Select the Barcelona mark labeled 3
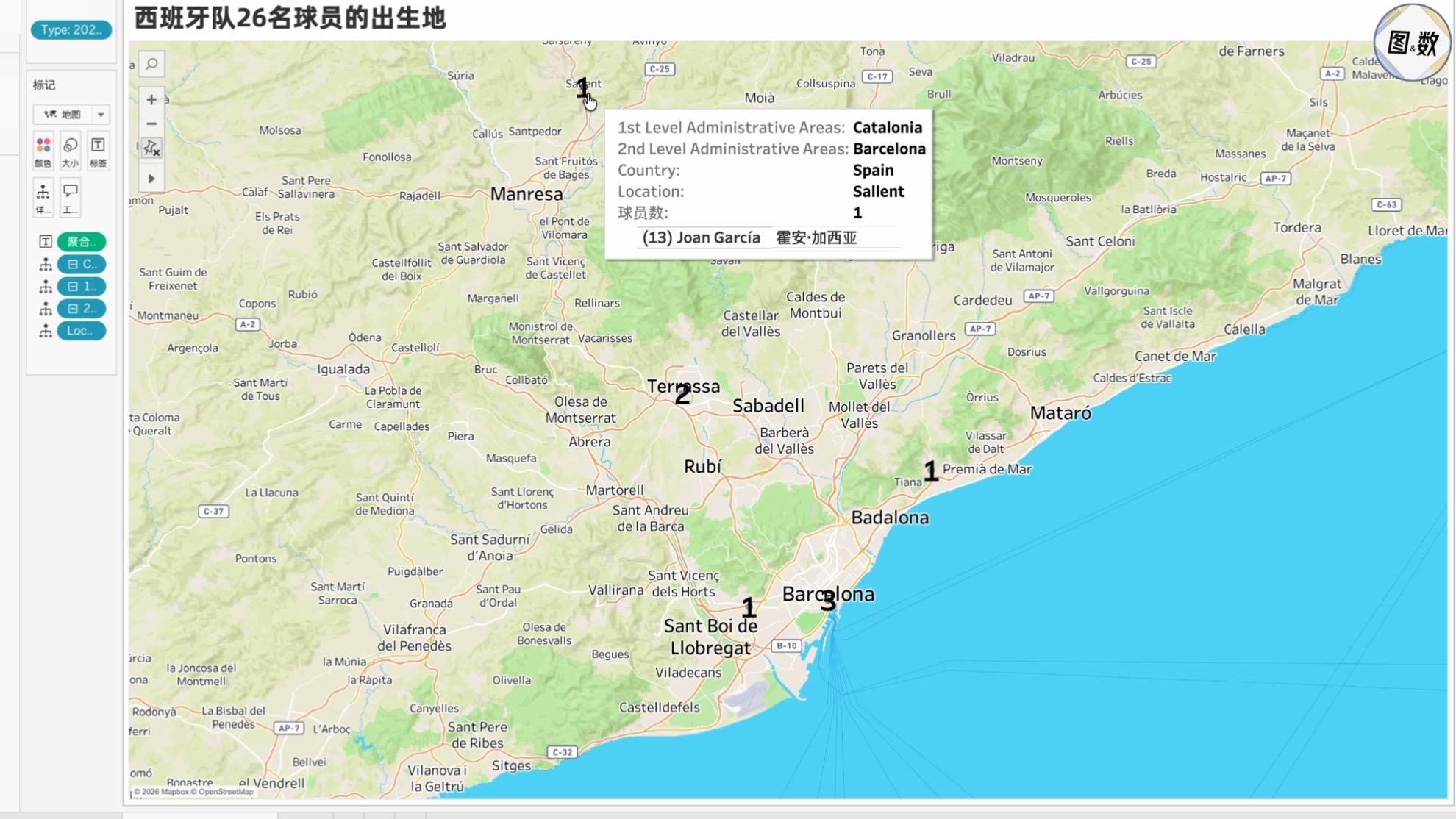Screen dimensions: 1456x819 pyautogui.click(x=828, y=601)
